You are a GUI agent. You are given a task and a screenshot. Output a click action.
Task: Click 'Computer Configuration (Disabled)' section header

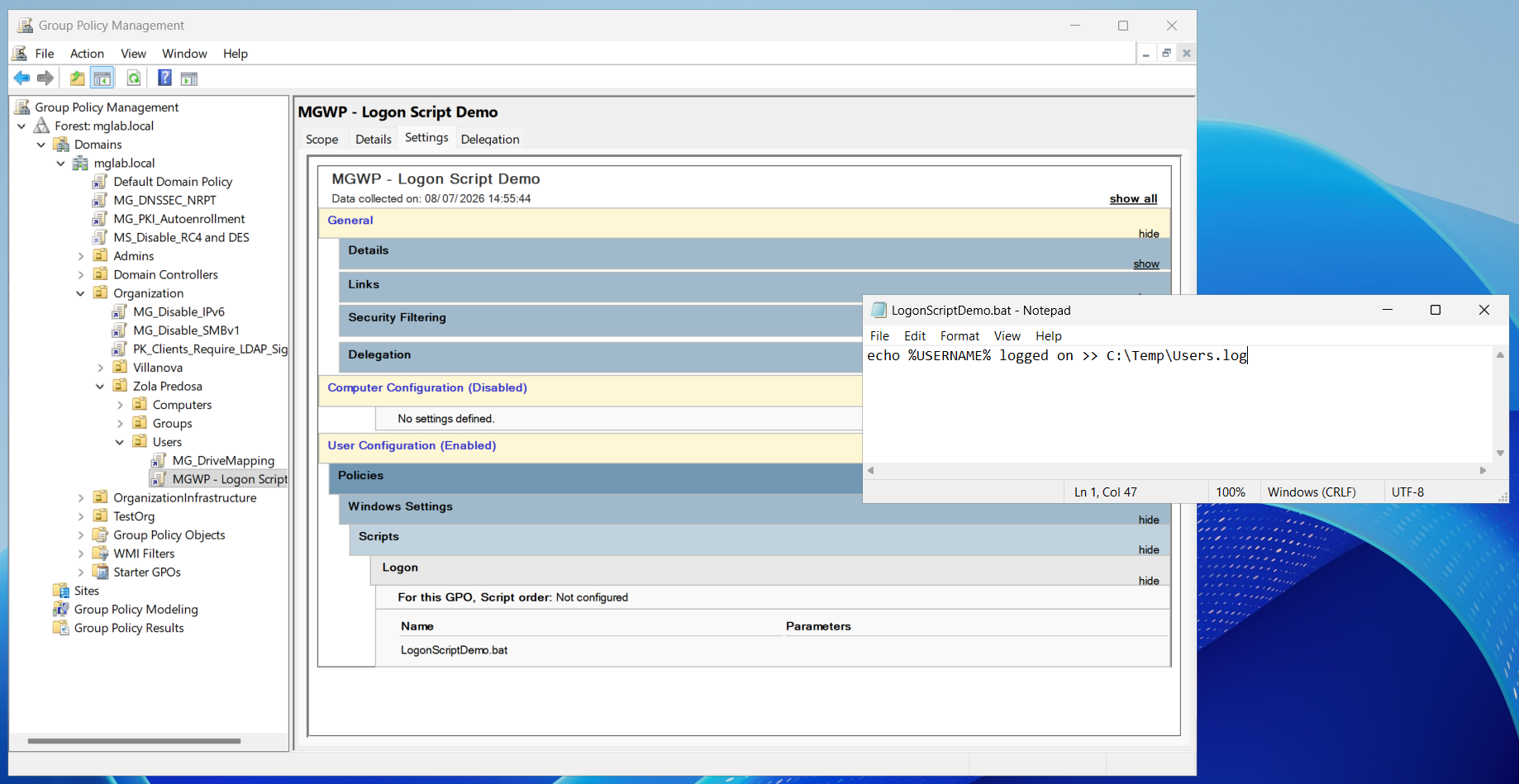click(426, 387)
